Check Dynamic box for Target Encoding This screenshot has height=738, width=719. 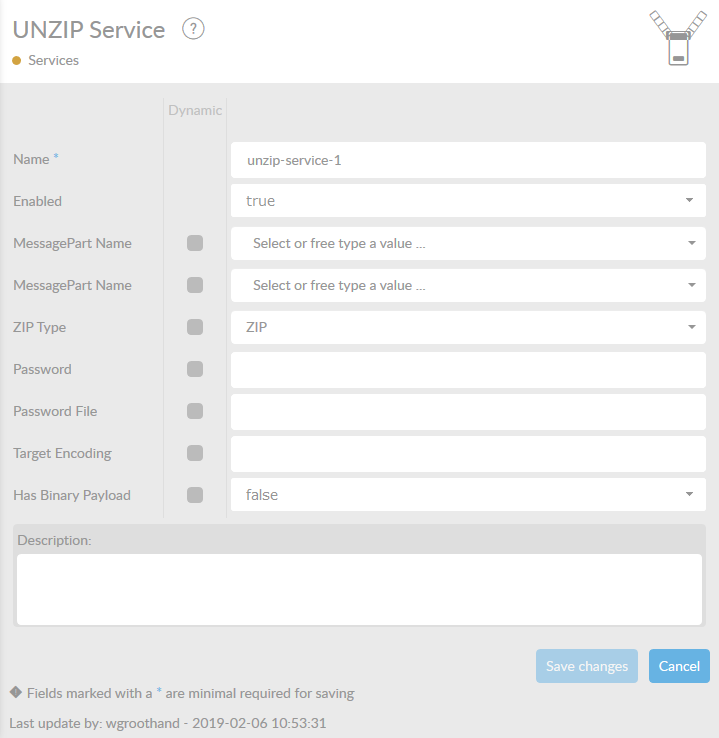coord(195,453)
